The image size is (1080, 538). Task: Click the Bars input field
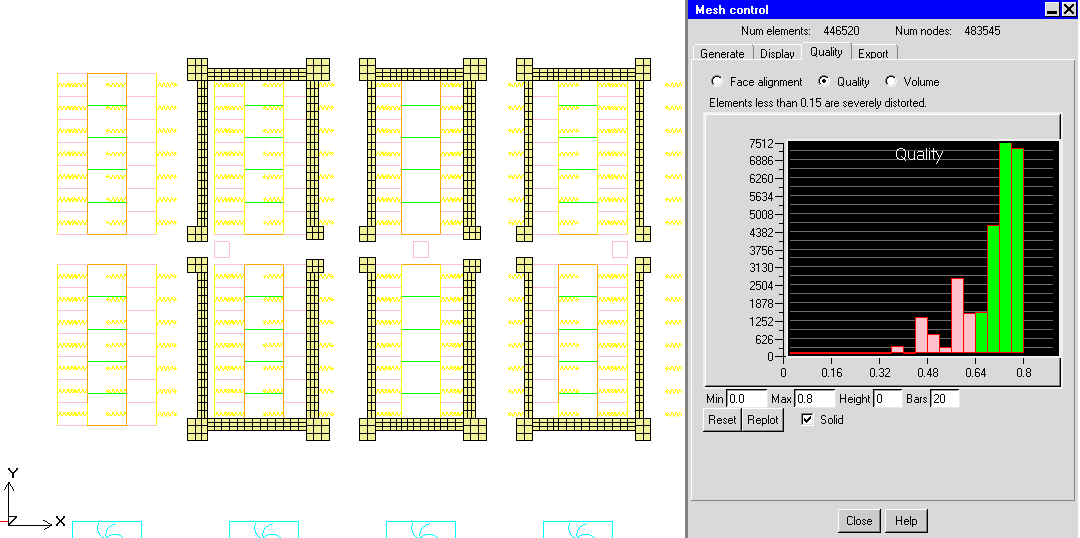click(x=944, y=399)
